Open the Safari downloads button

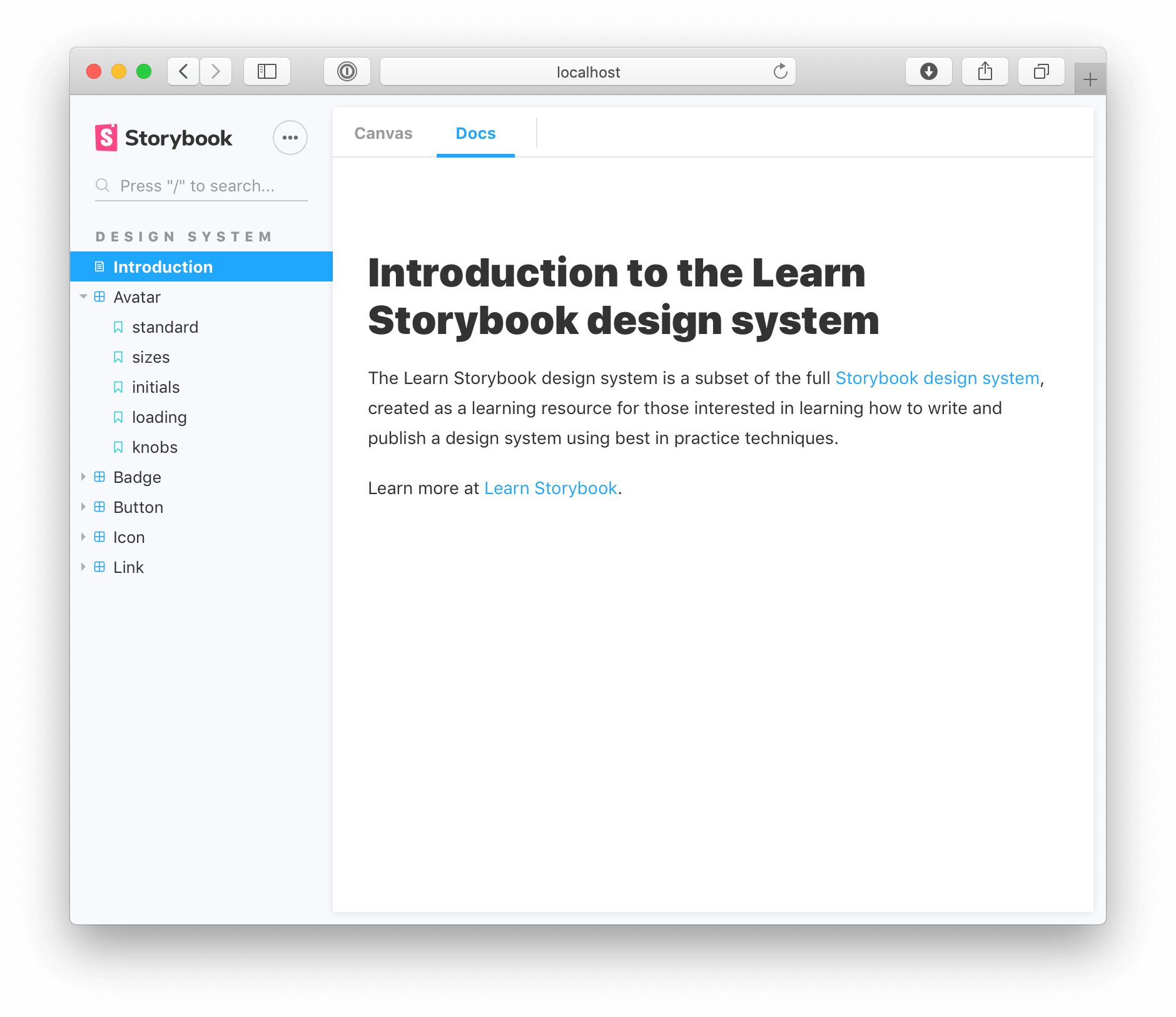click(x=929, y=71)
